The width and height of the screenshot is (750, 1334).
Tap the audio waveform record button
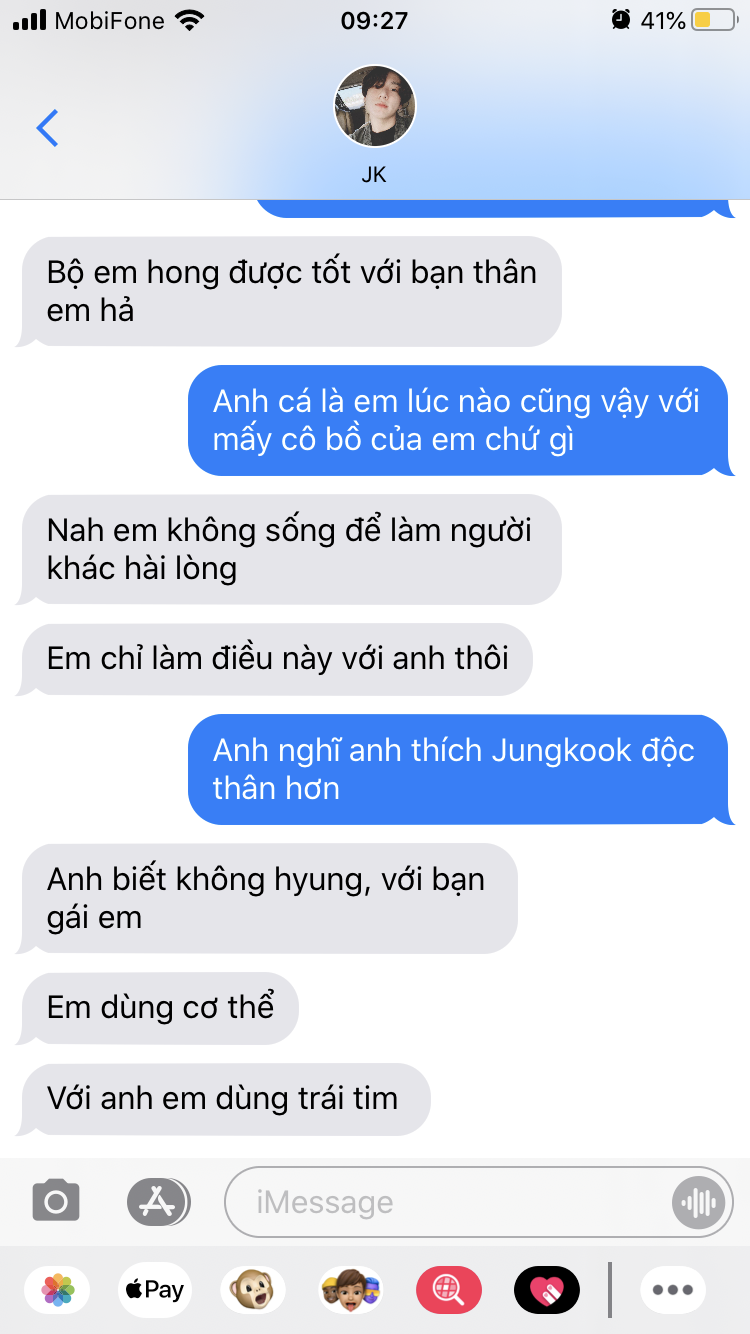pos(698,1202)
